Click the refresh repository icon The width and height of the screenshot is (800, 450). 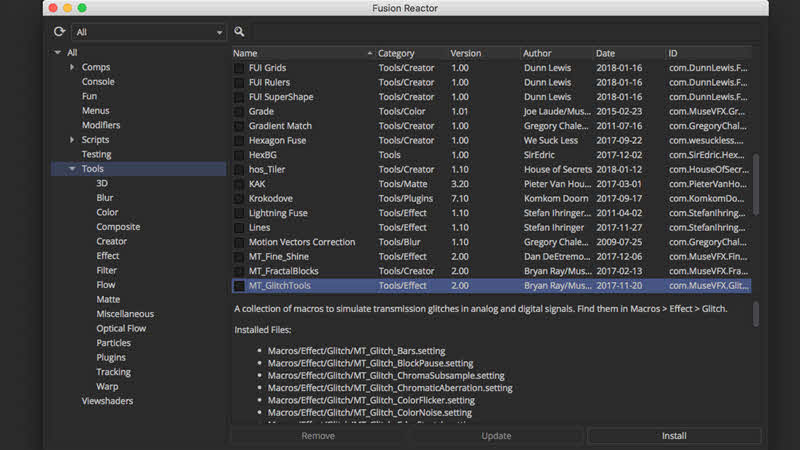pos(59,32)
